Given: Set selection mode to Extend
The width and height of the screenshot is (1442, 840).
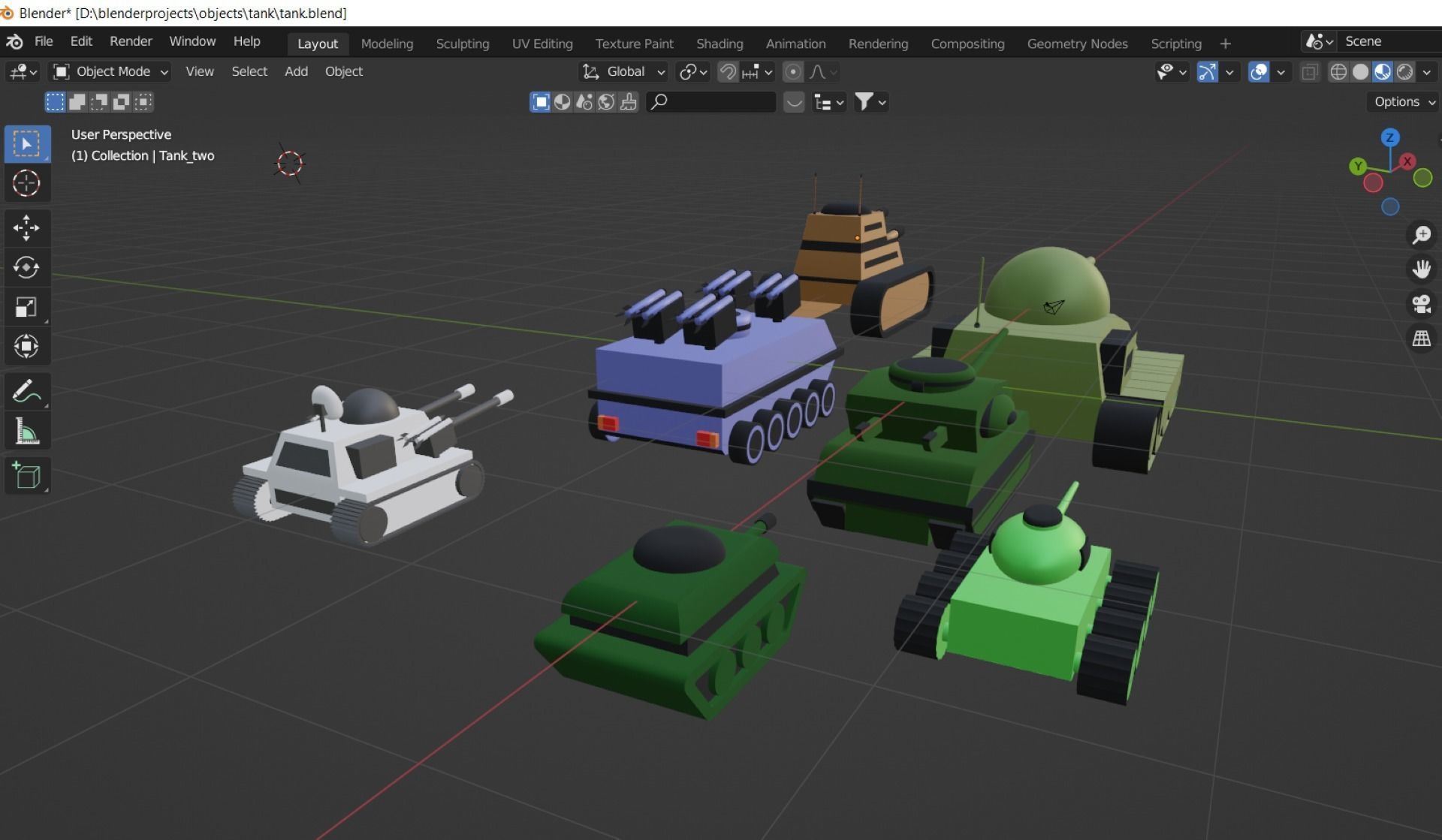Looking at the screenshot, I should [x=77, y=102].
